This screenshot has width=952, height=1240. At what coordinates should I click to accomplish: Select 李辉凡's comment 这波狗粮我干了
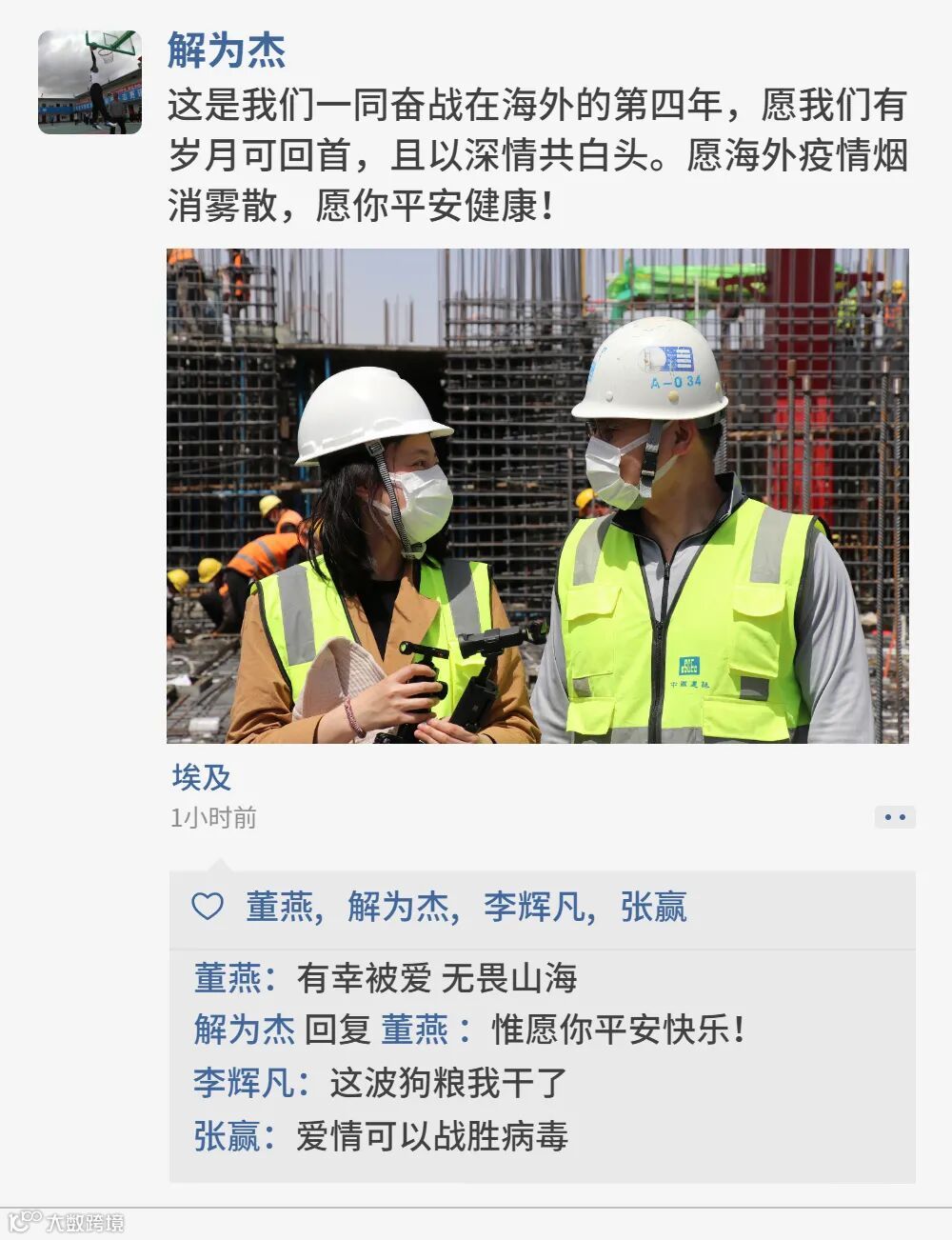click(x=448, y=1083)
